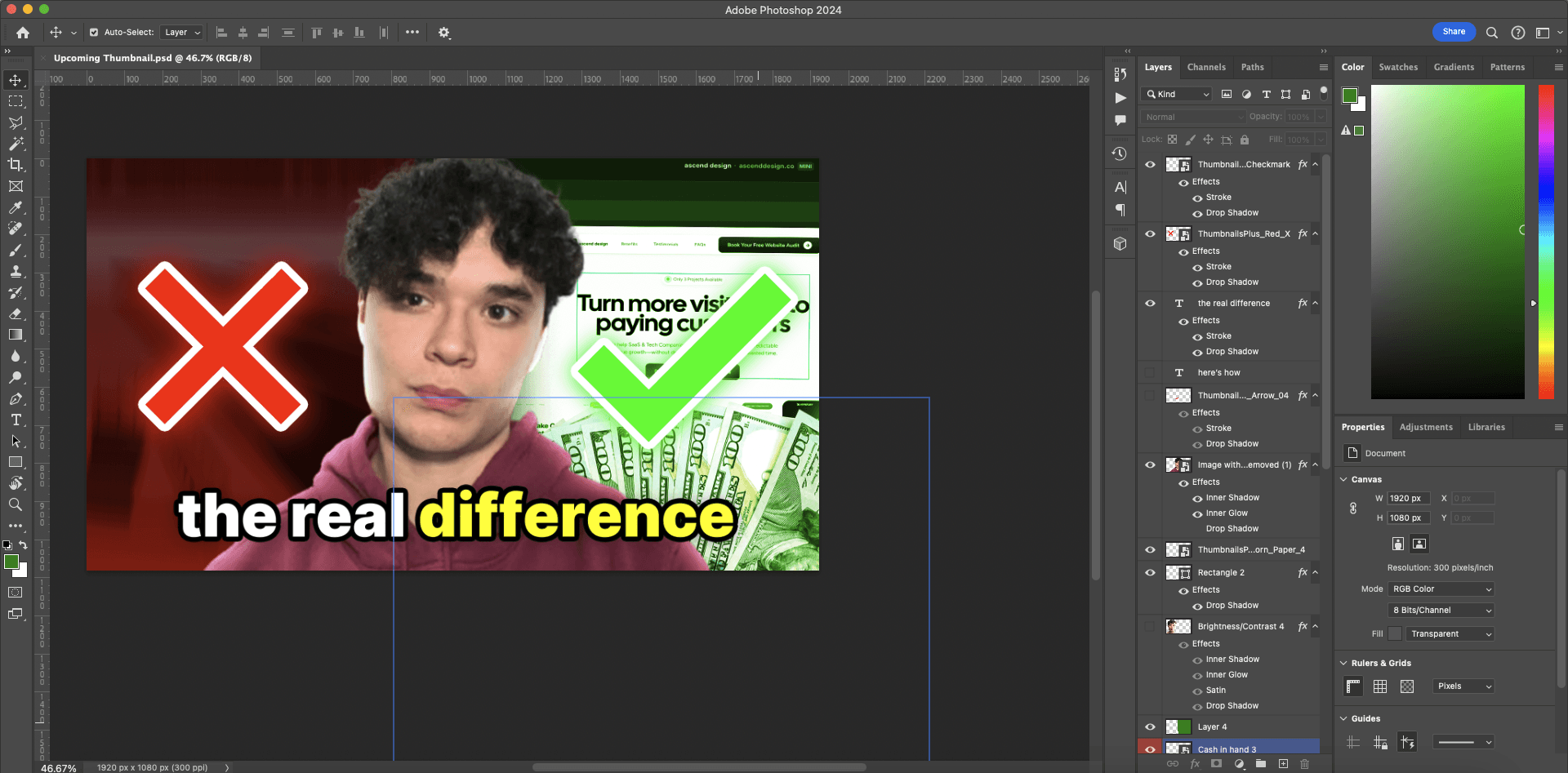Open the Comments panel icon
Viewport: 1568px width, 773px height.
(x=1120, y=120)
